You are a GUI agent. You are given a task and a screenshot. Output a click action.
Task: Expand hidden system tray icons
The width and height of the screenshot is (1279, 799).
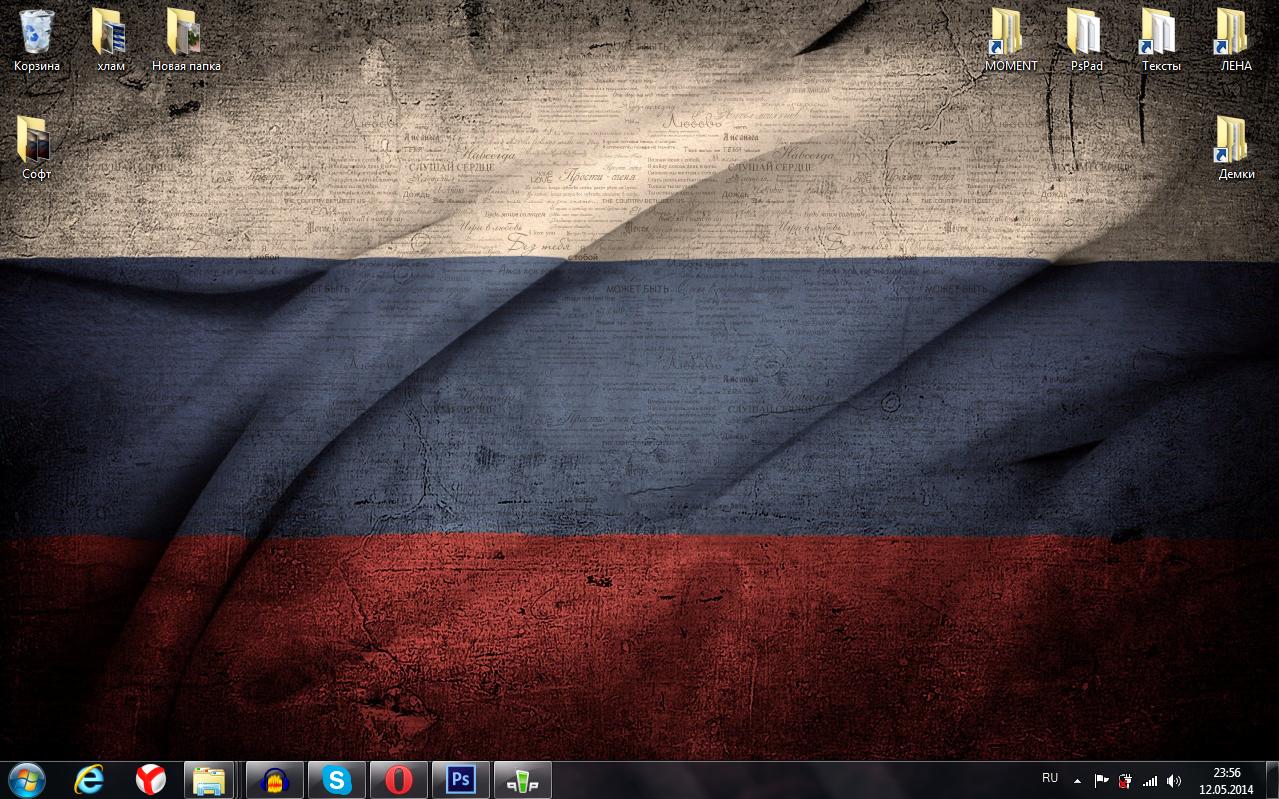coord(1077,781)
